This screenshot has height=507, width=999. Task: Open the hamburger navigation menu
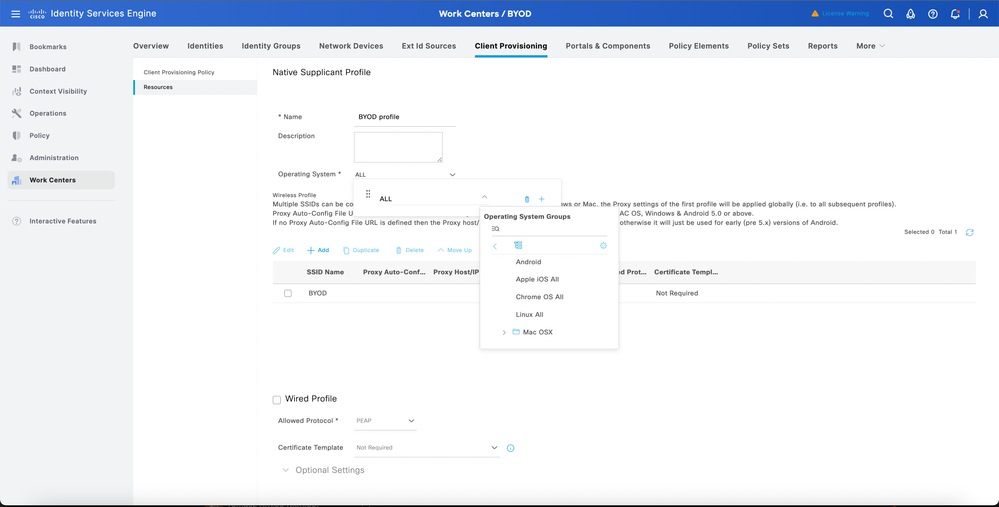(15, 13)
